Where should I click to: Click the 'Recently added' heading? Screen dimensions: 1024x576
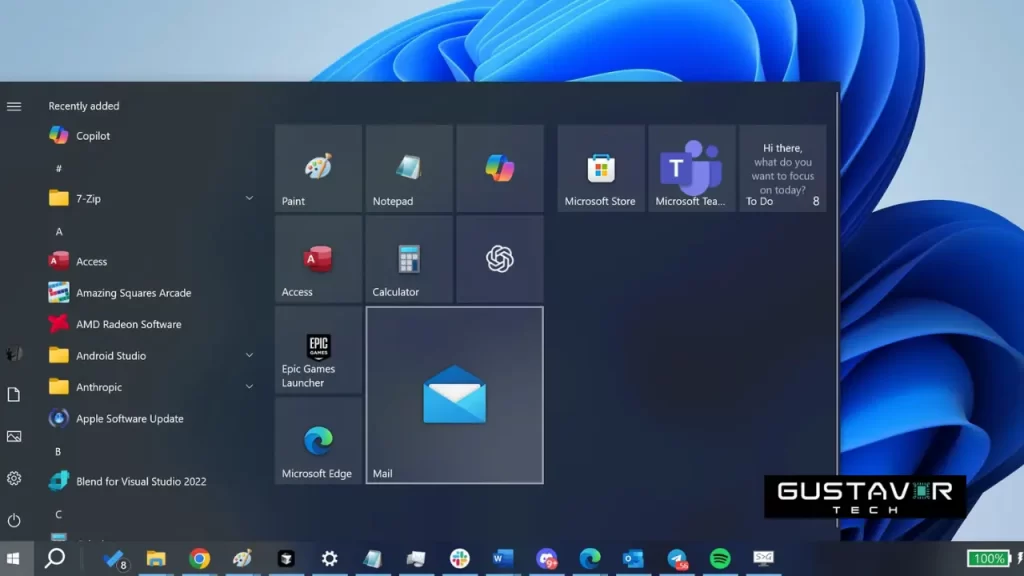tap(84, 106)
